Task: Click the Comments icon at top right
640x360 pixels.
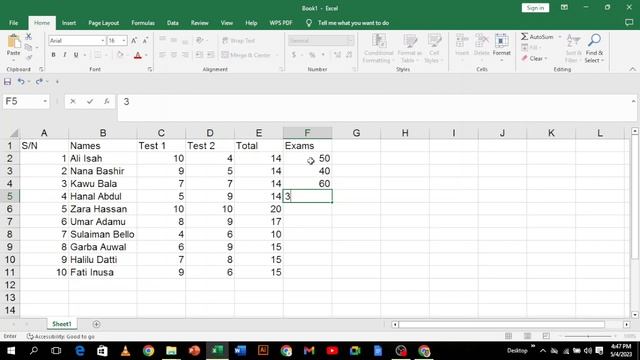Action: coord(629,23)
